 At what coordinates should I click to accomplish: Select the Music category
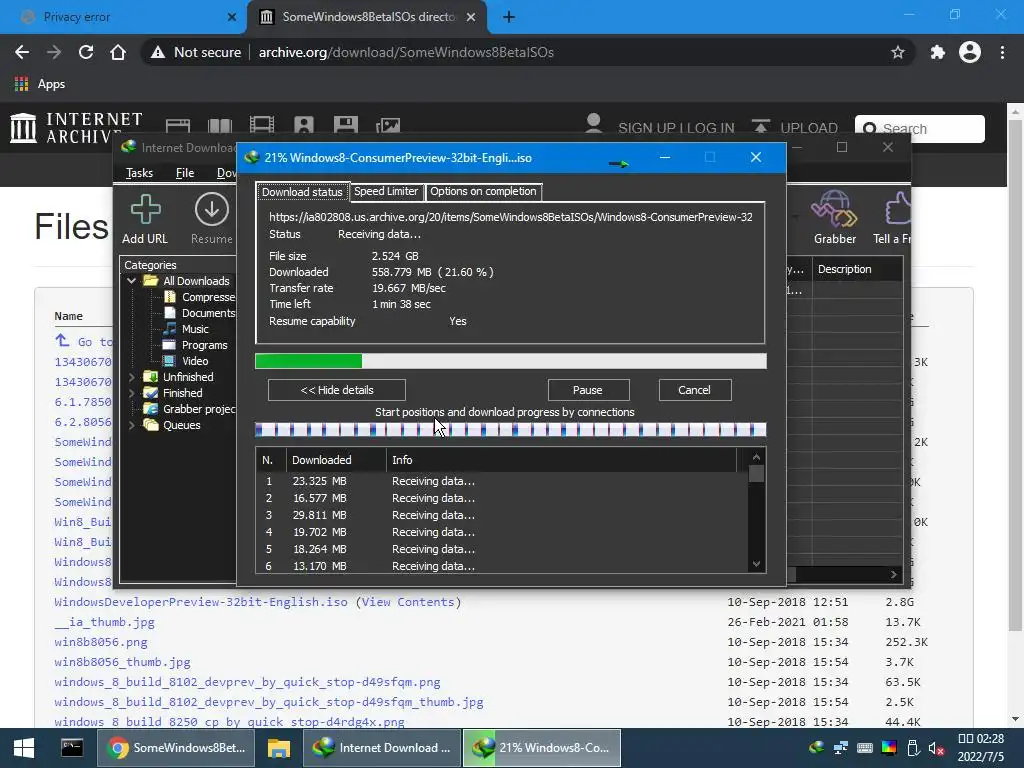[x=186, y=329]
